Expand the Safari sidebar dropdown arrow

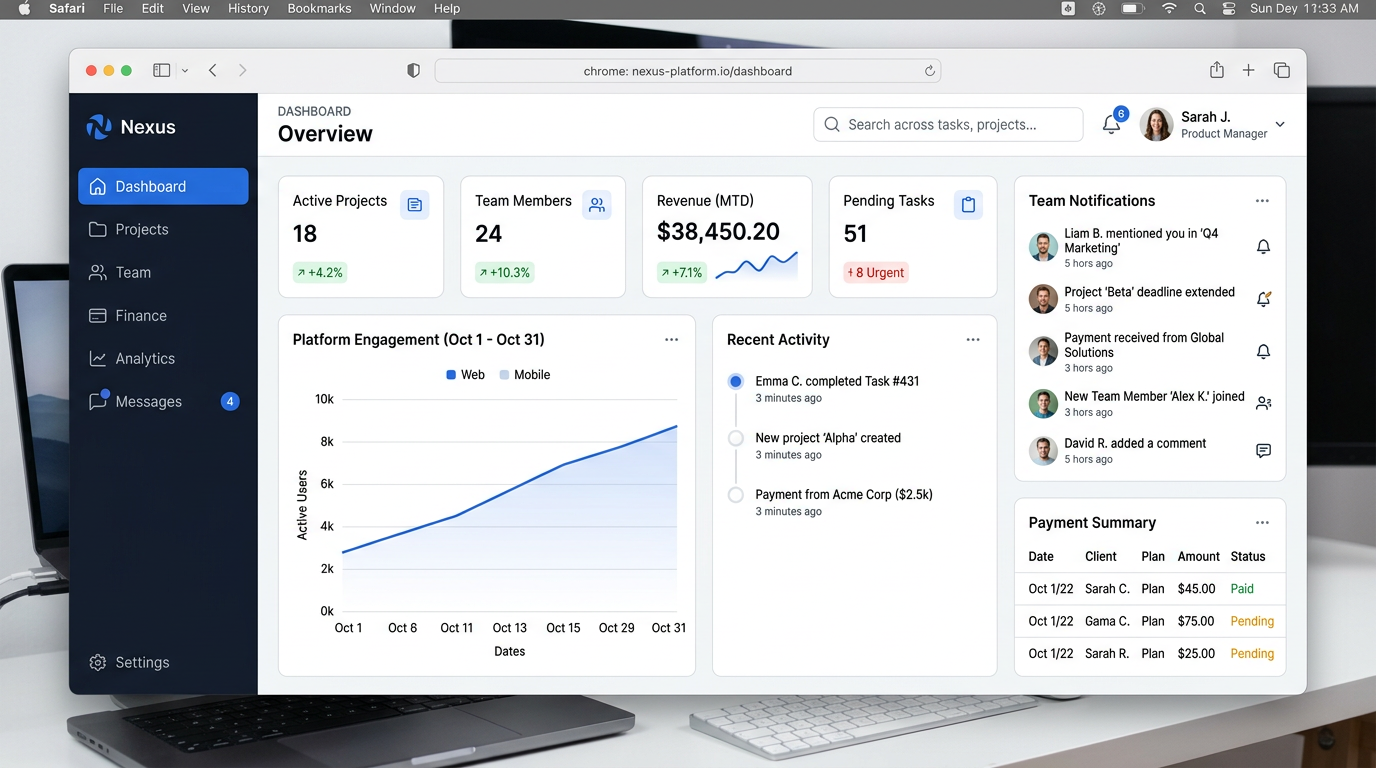(x=185, y=71)
